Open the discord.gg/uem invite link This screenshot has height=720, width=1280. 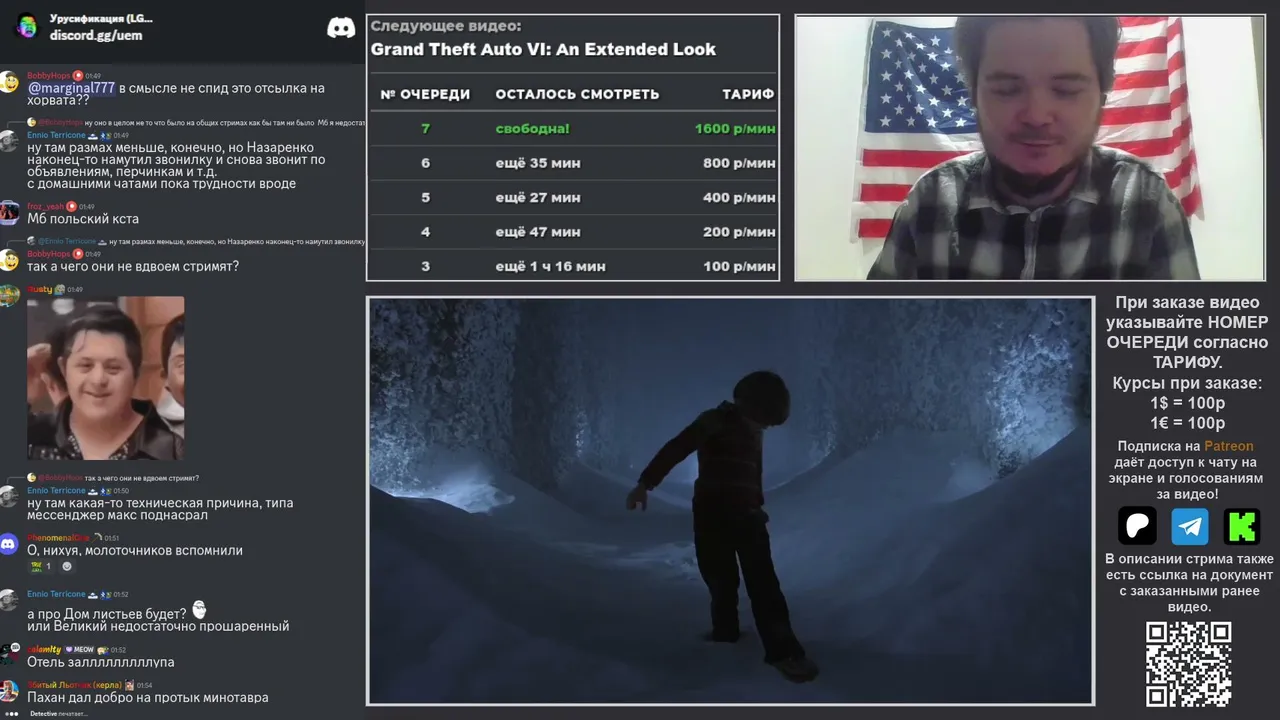click(x=96, y=35)
